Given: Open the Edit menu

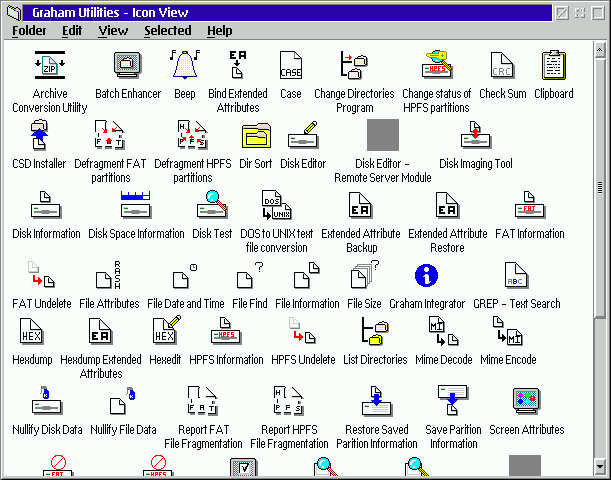Looking at the screenshot, I should pos(72,31).
